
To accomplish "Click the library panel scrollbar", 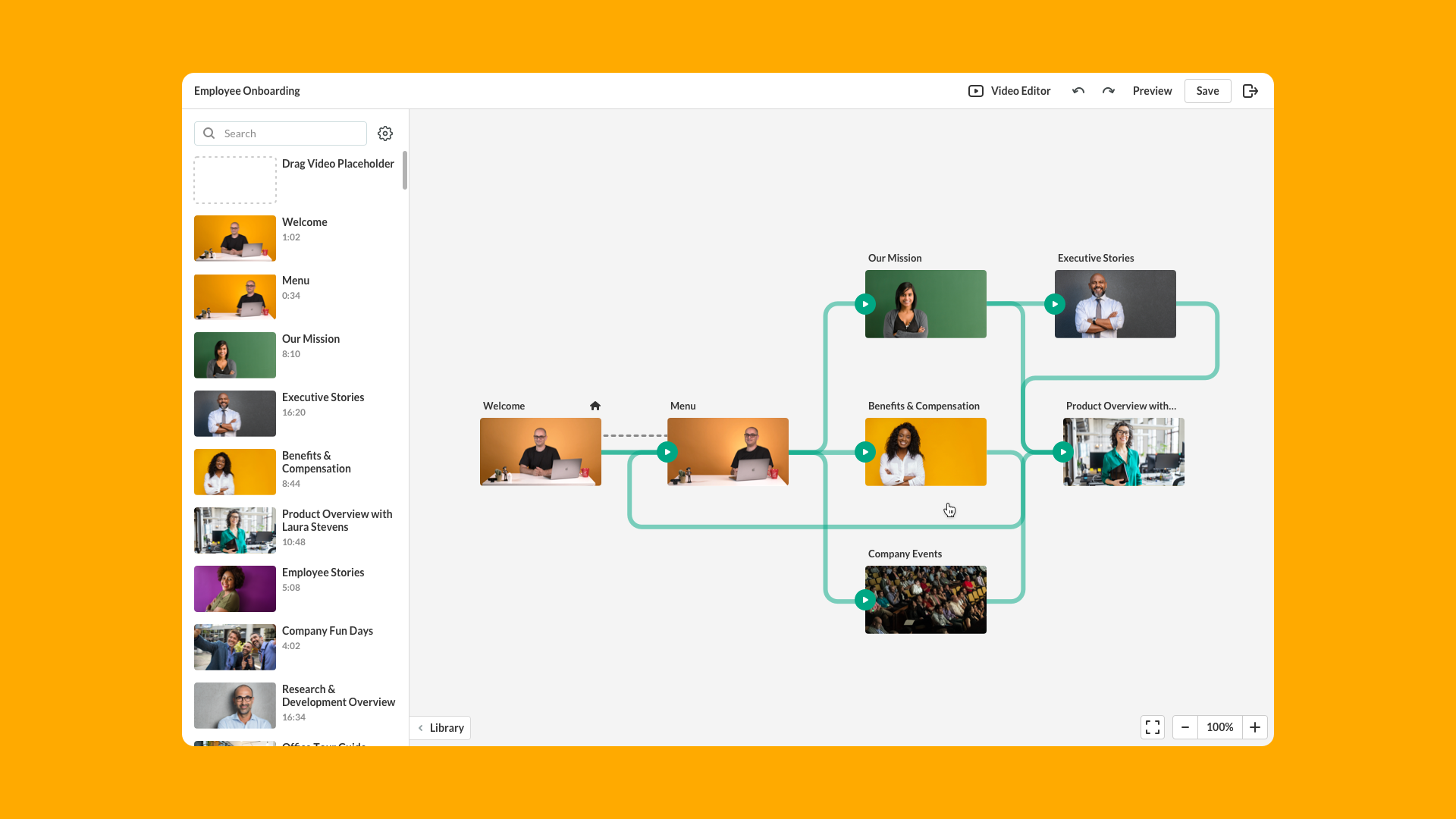I will (x=405, y=171).
